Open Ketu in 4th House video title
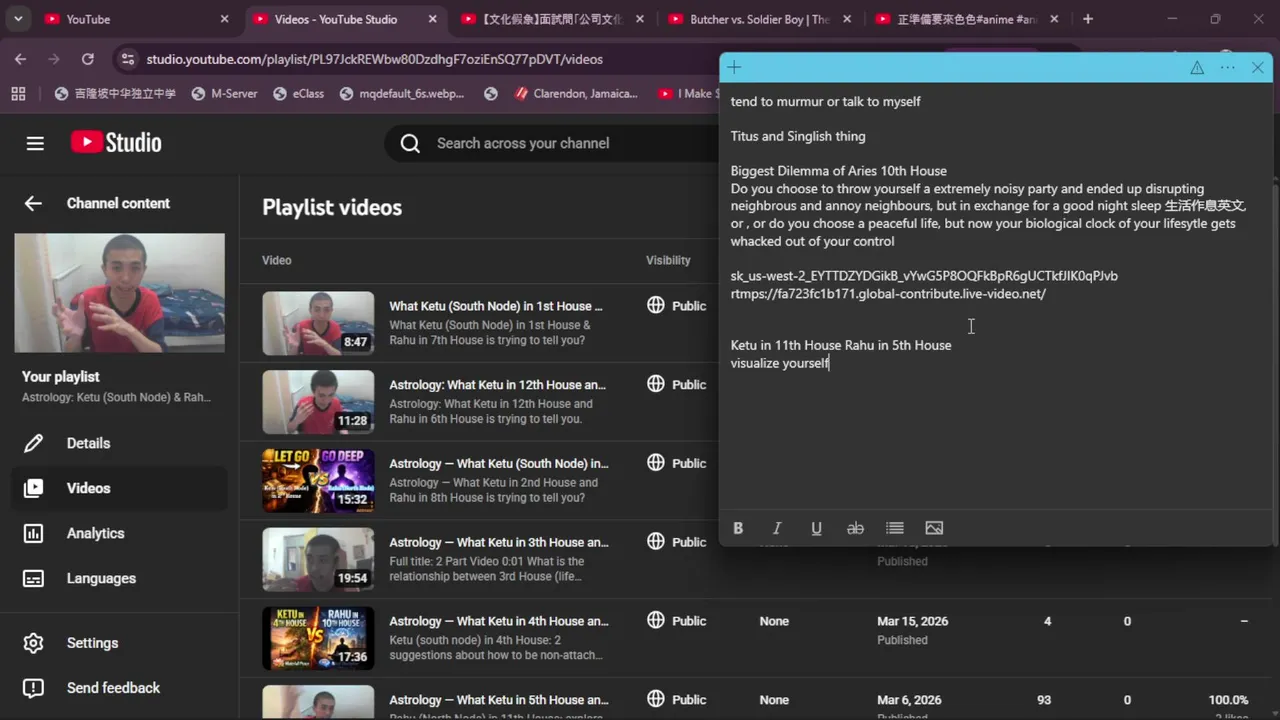This screenshot has height=720, width=1280. pyautogui.click(x=499, y=621)
